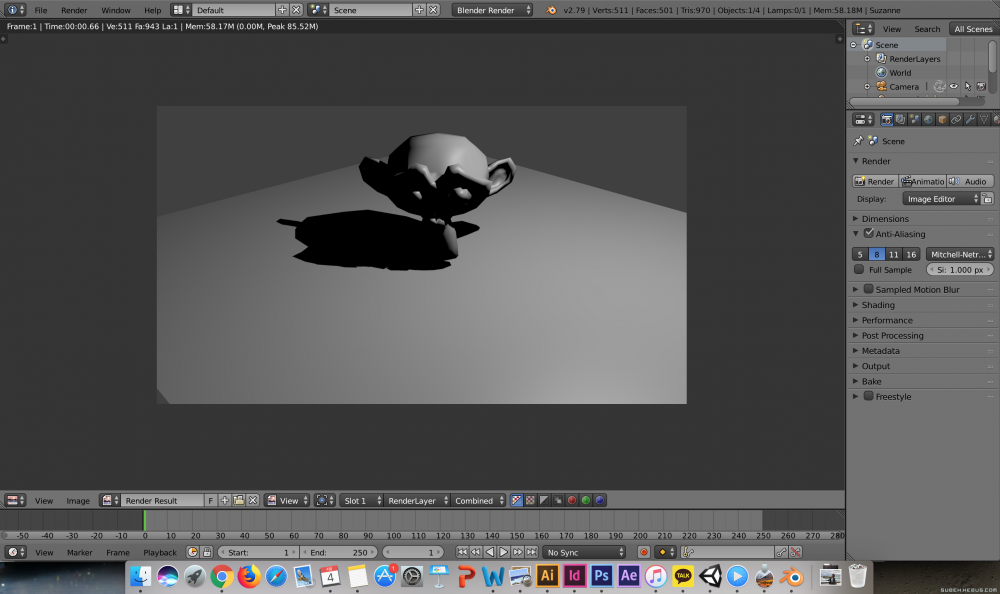
Task: Toggle the Anti-Aliasing checkbox
Action: tap(869, 234)
